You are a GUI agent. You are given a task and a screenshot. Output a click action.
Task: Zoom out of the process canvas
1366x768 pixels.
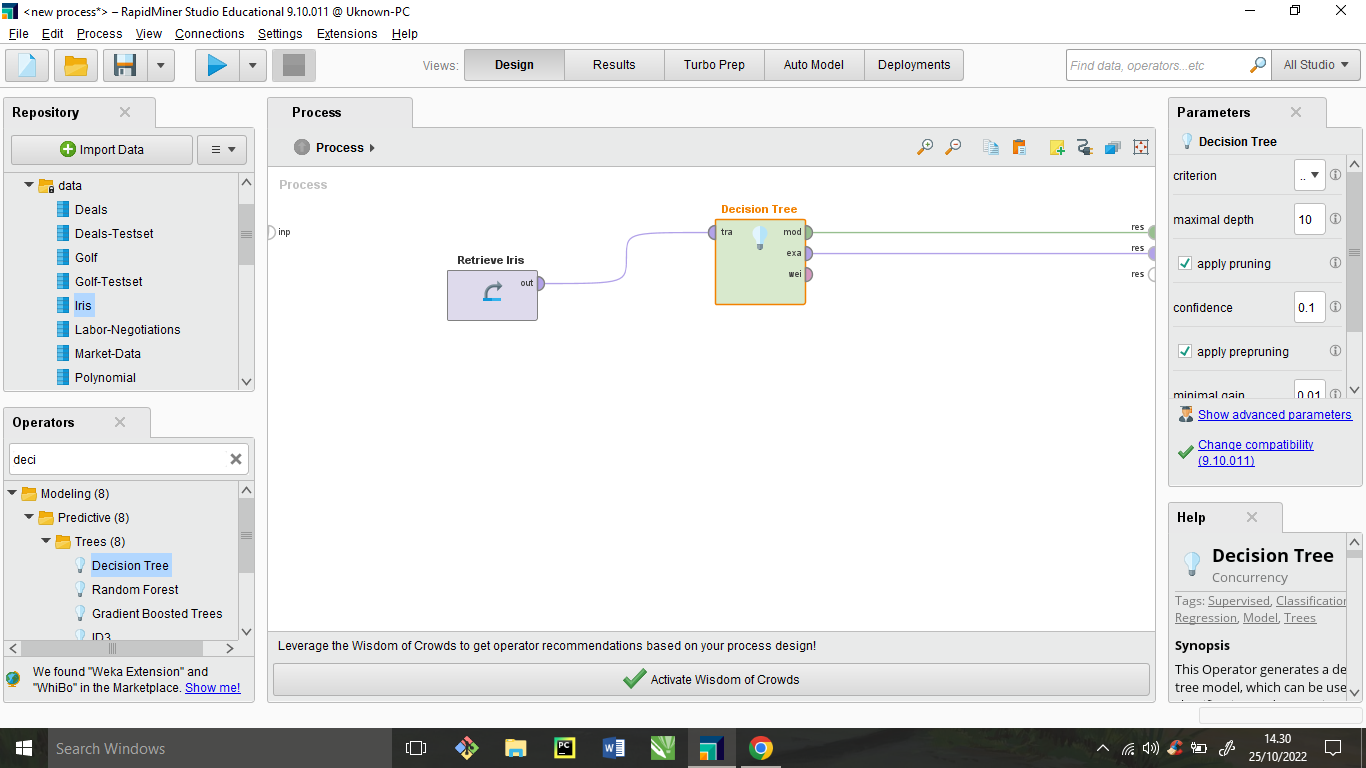[952, 147]
